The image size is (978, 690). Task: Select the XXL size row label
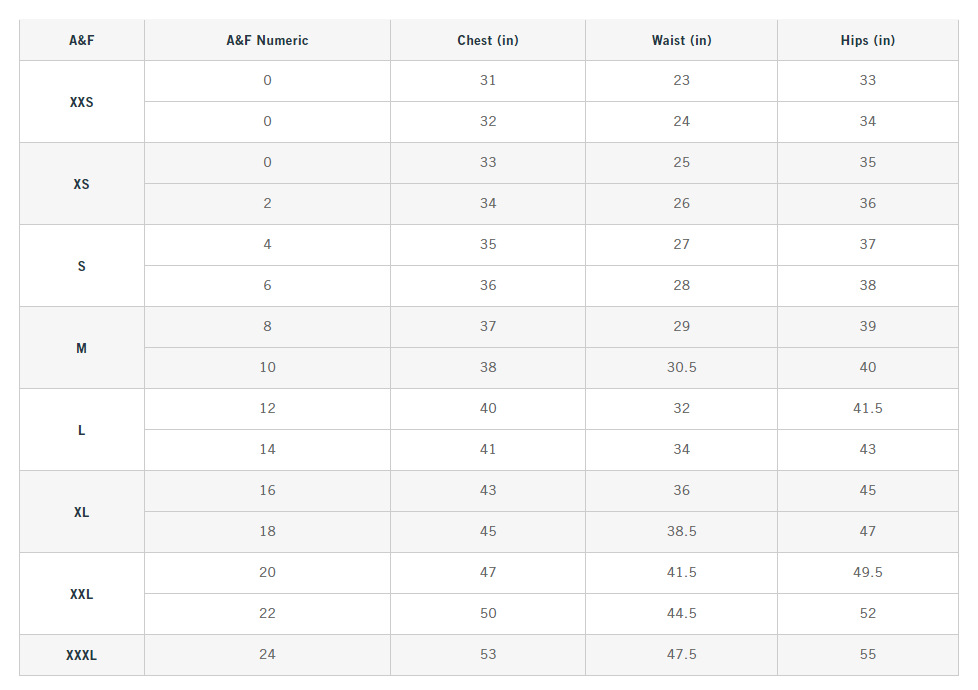pos(82,594)
